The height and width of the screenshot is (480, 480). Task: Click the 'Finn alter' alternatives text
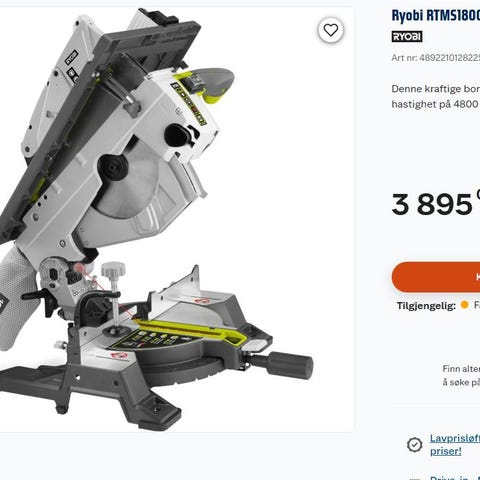pos(461,369)
